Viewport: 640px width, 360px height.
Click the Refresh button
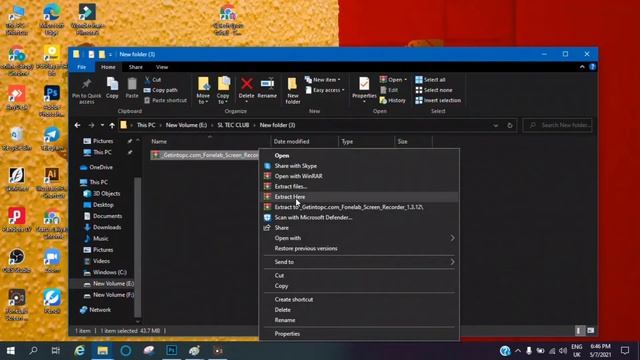[x=509, y=125]
